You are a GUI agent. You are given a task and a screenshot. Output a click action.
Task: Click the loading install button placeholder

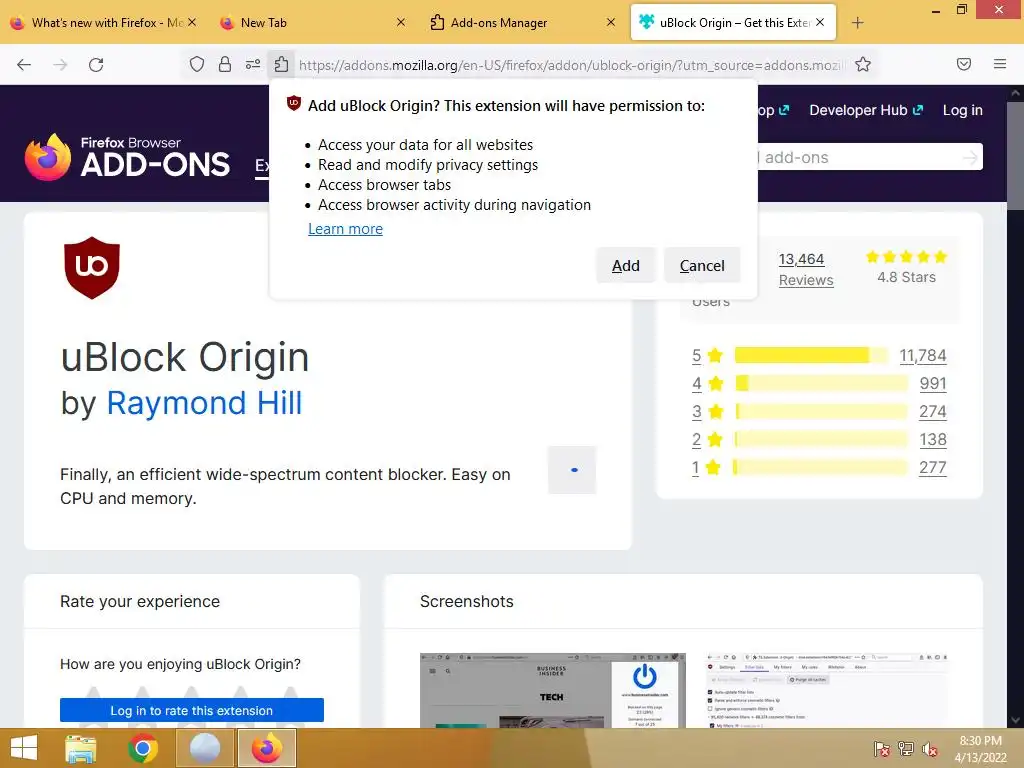pyautogui.click(x=572, y=470)
